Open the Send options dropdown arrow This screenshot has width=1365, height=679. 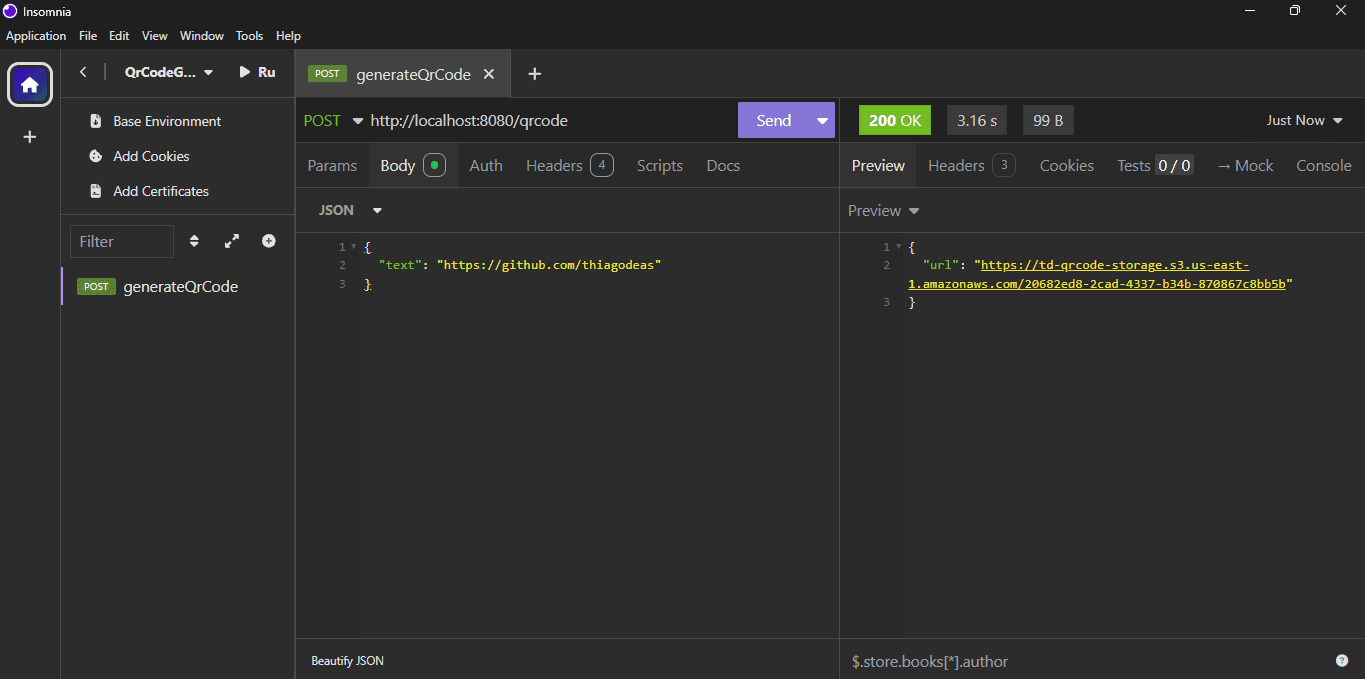822,120
